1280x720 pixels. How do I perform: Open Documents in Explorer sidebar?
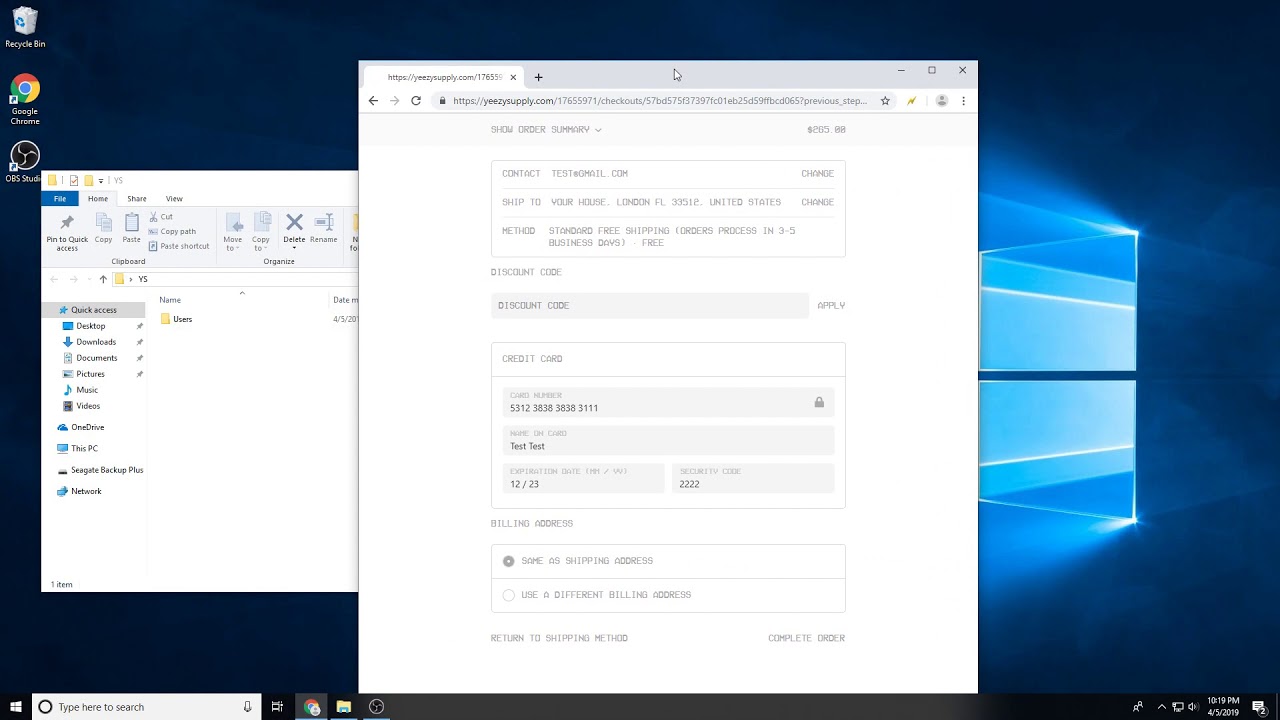coord(96,358)
